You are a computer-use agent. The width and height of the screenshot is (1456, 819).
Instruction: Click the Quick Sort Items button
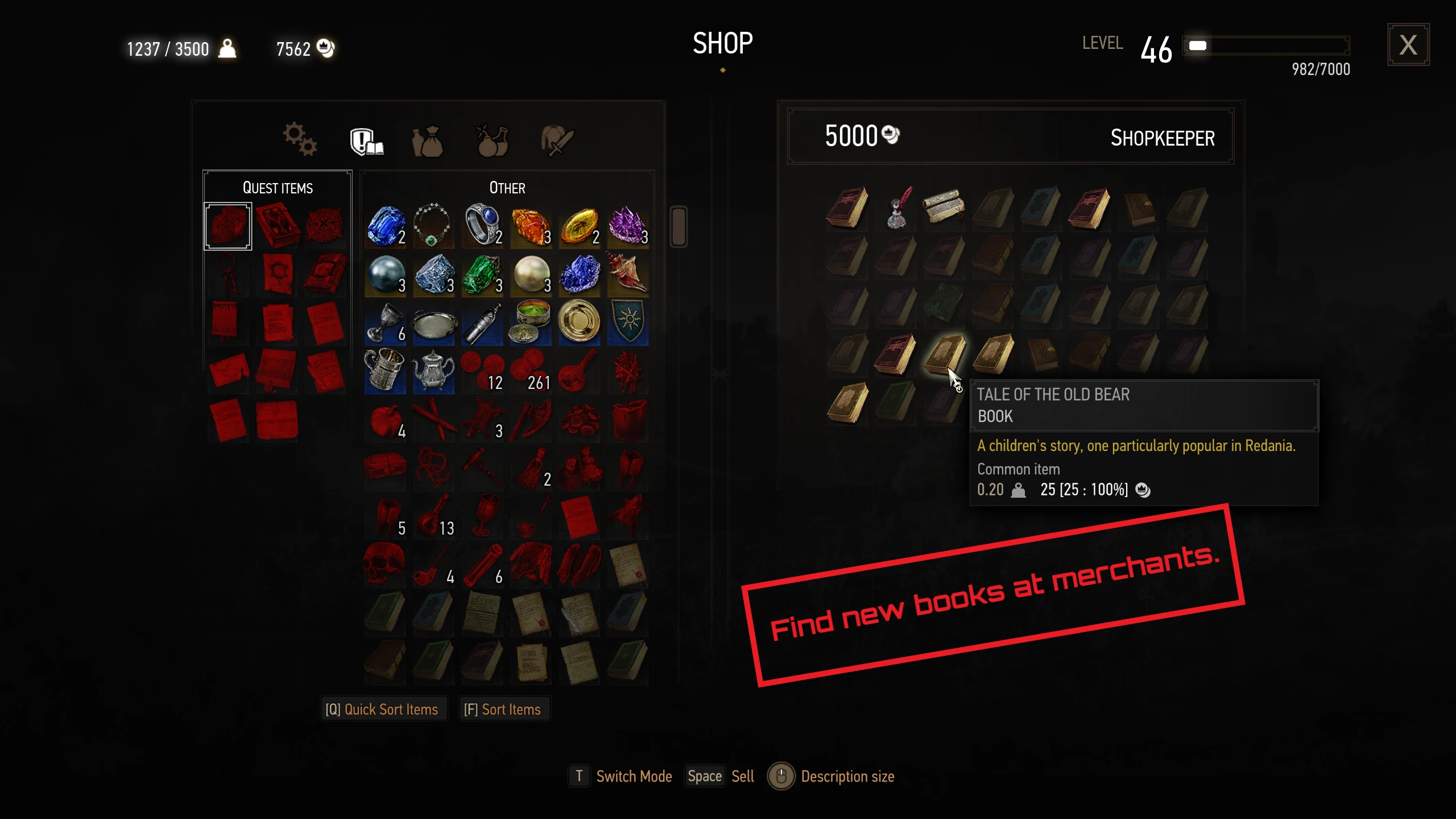point(382,709)
